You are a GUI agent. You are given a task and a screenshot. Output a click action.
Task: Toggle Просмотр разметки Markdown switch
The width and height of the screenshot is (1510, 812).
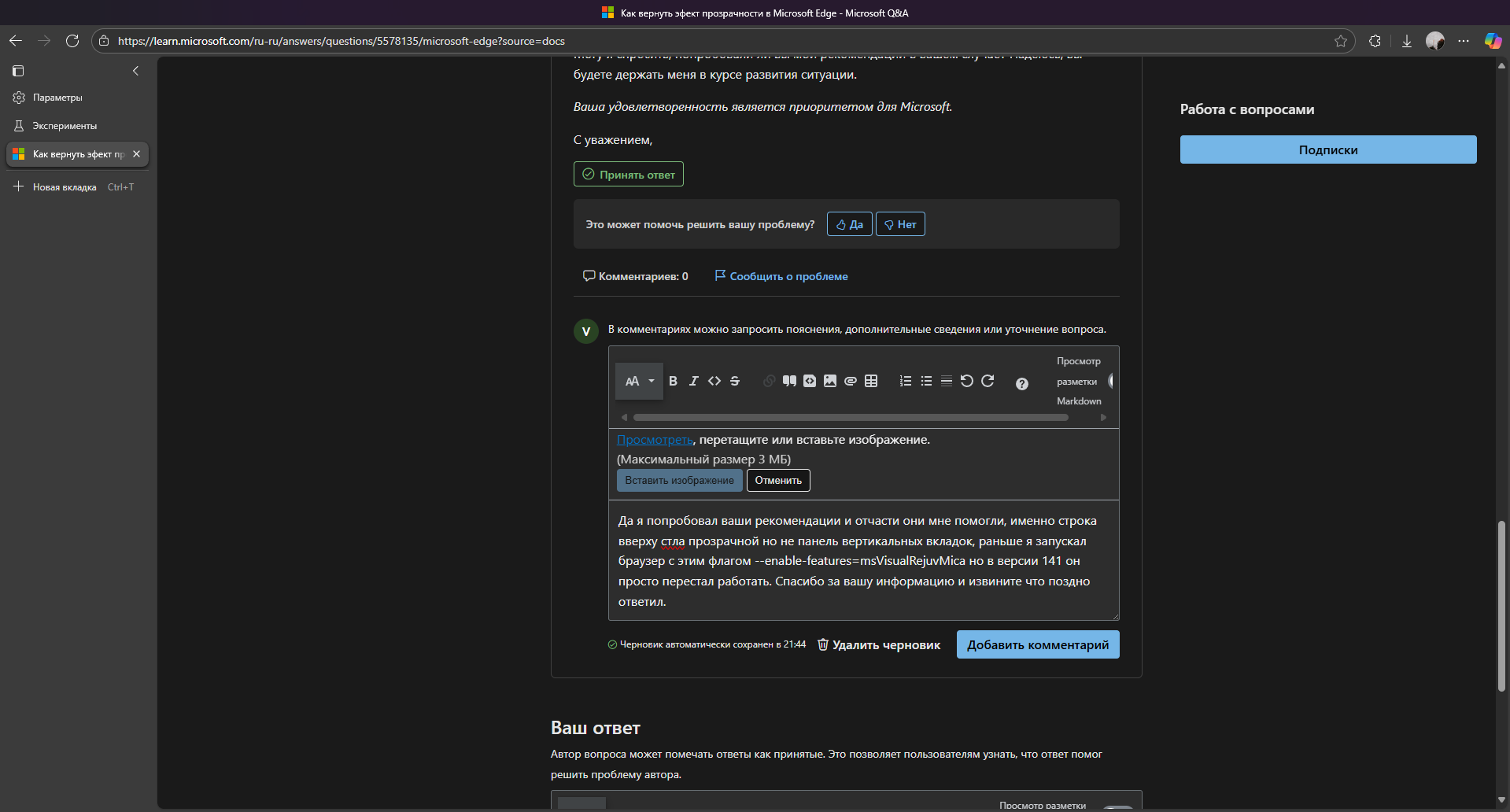(x=1111, y=382)
